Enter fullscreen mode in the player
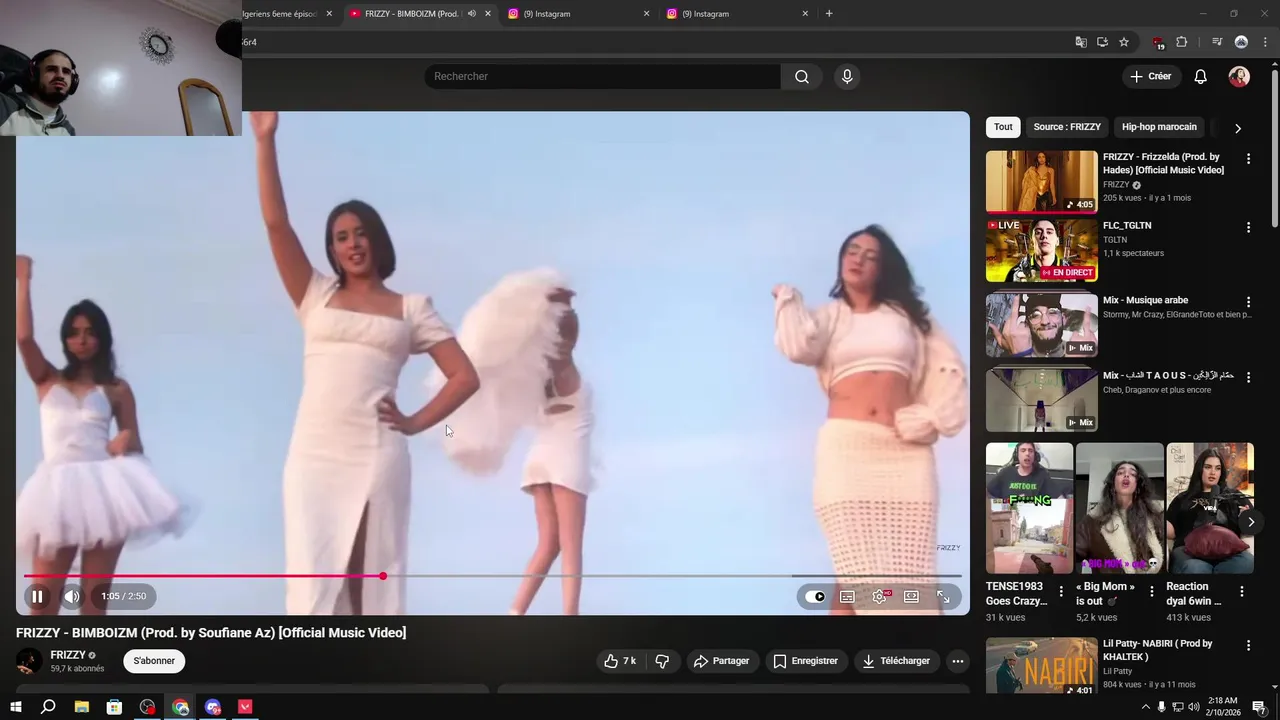The image size is (1280, 720). (943, 597)
